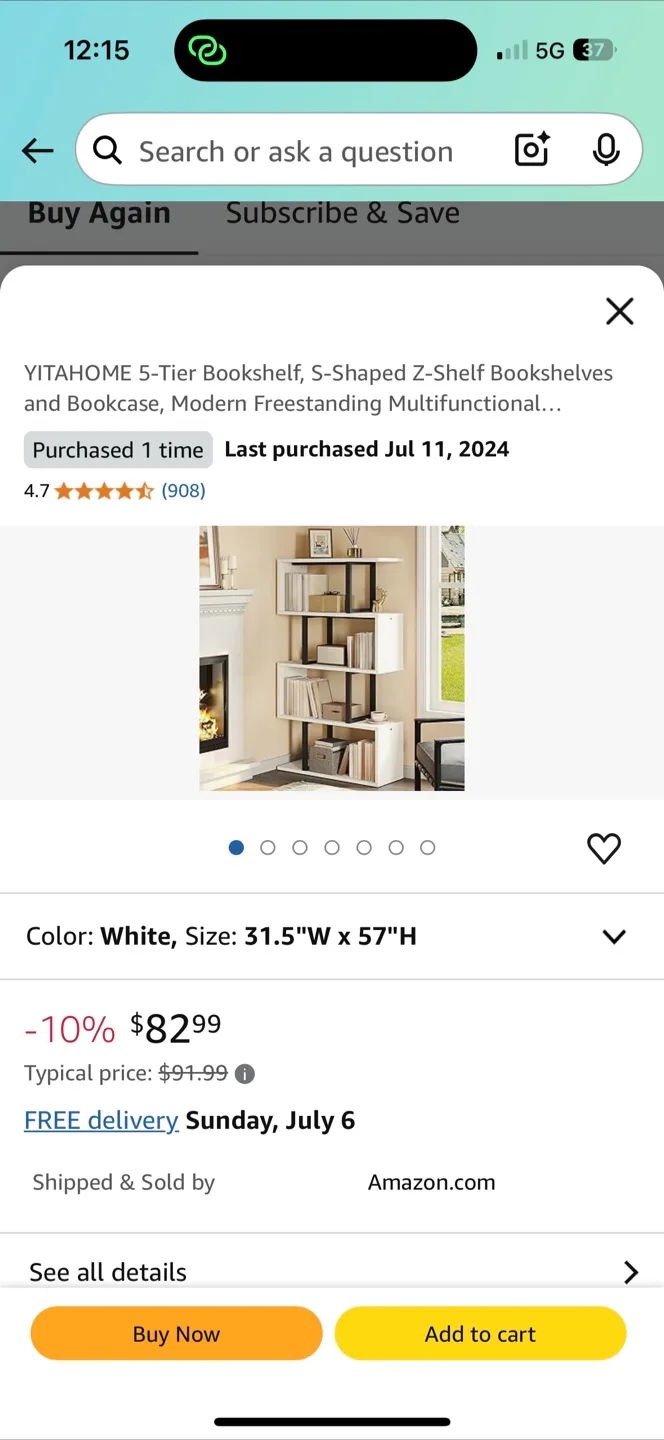Viewport: 664px width, 1440px height.
Task: Select the third image indicator dot
Action: [x=300, y=847]
